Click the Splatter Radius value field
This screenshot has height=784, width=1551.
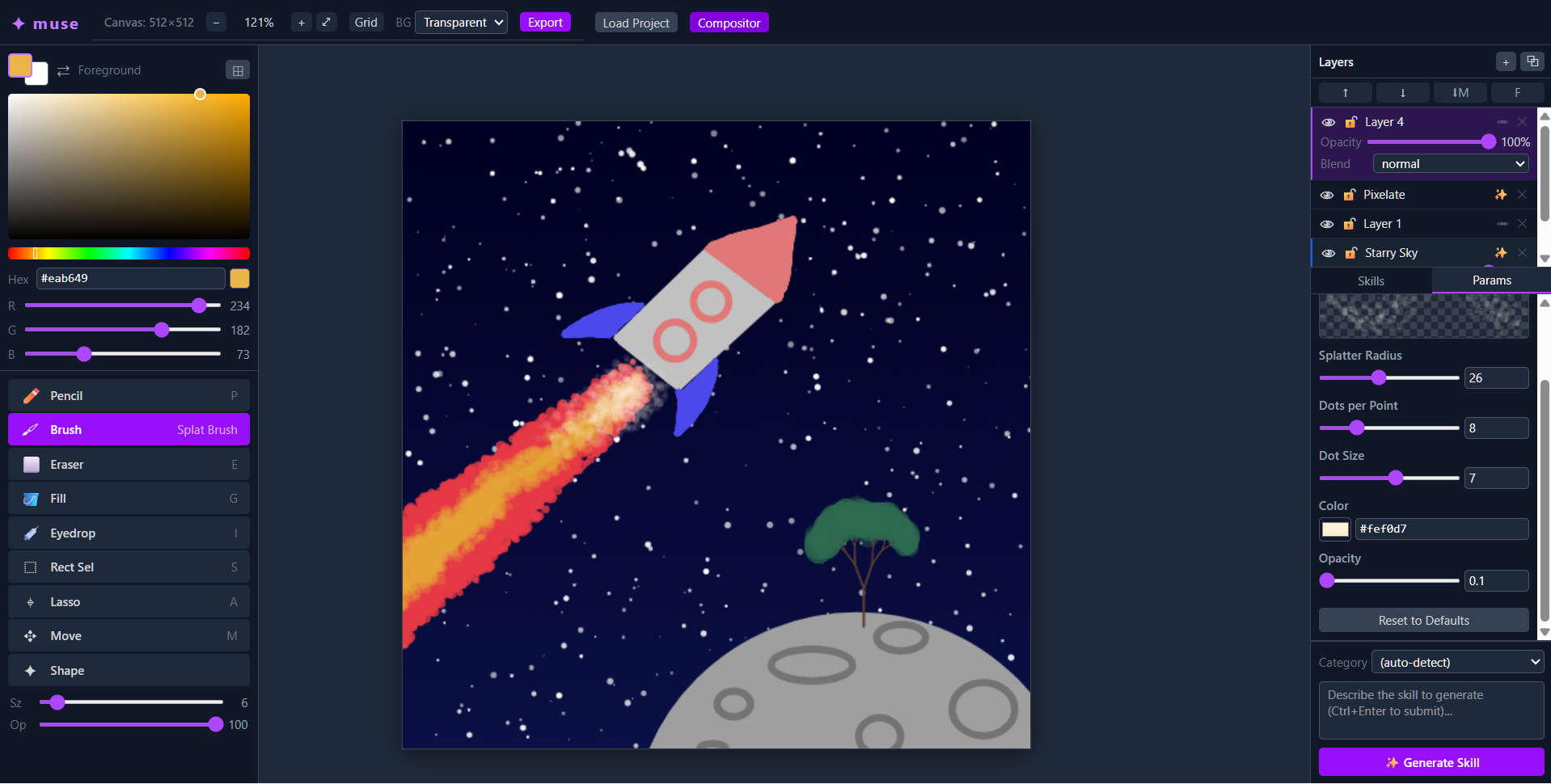click(1496, 378)
